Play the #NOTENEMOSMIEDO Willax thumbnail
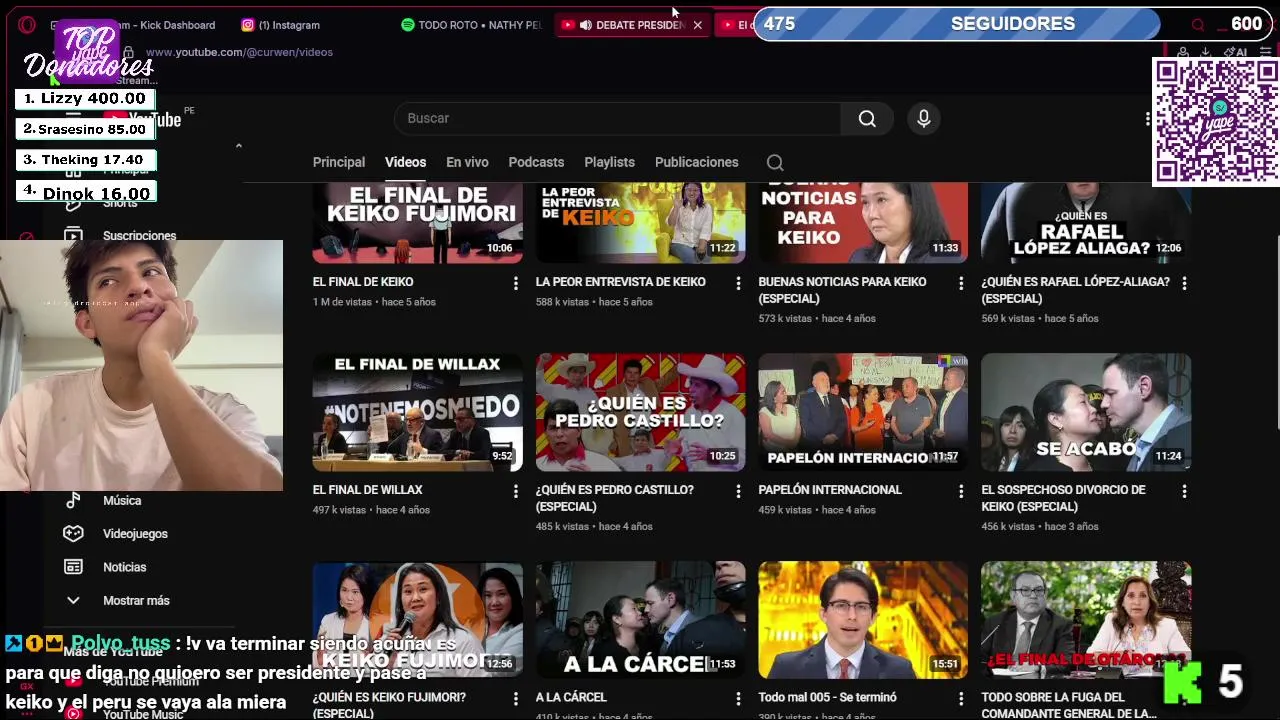 (417, 412)
